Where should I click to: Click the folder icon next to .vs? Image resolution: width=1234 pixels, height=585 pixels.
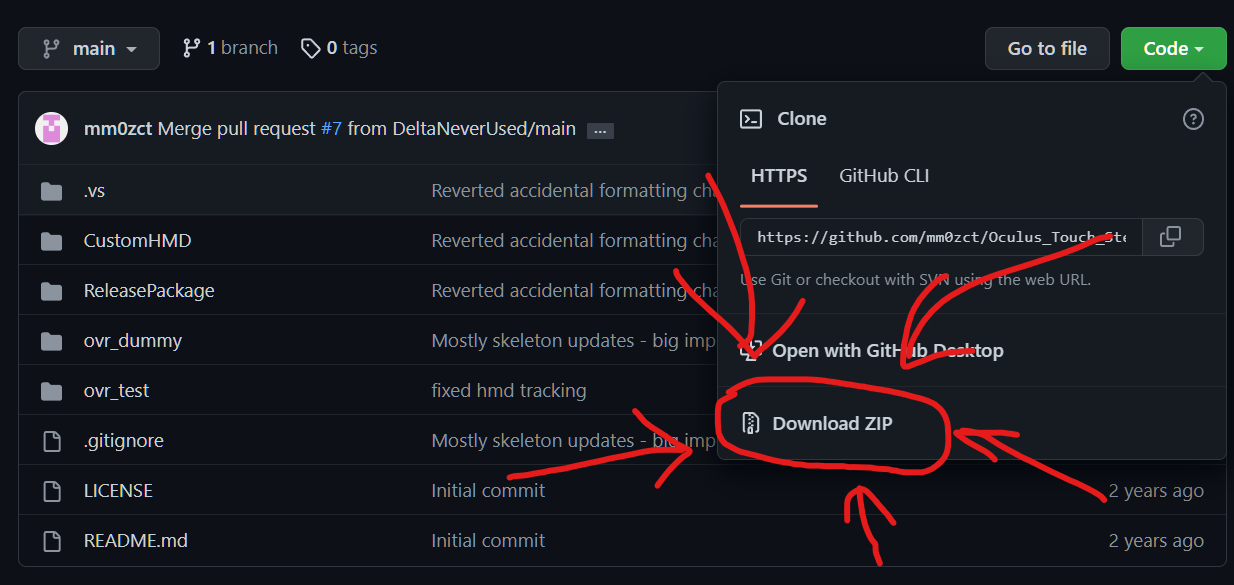(52, 190)
